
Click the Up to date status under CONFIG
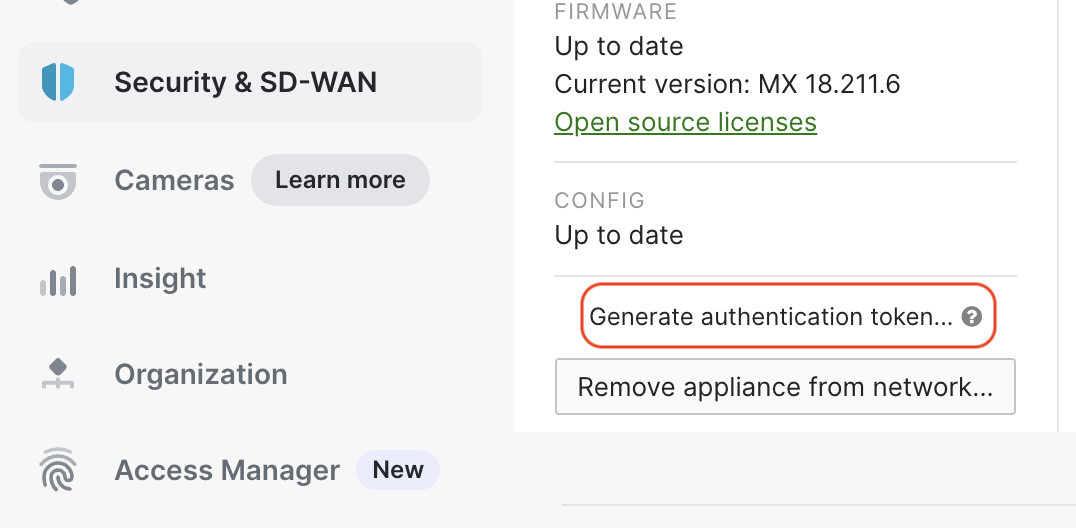[619, 236]
